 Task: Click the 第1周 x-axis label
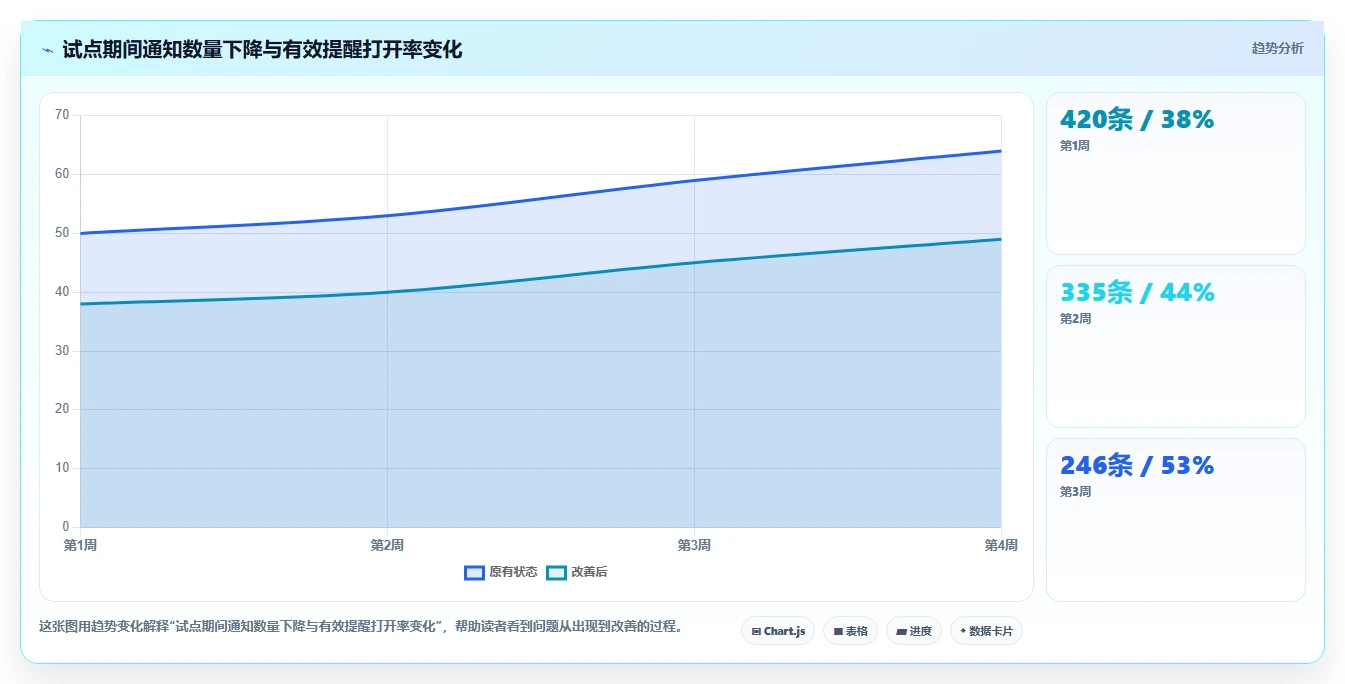80,545
